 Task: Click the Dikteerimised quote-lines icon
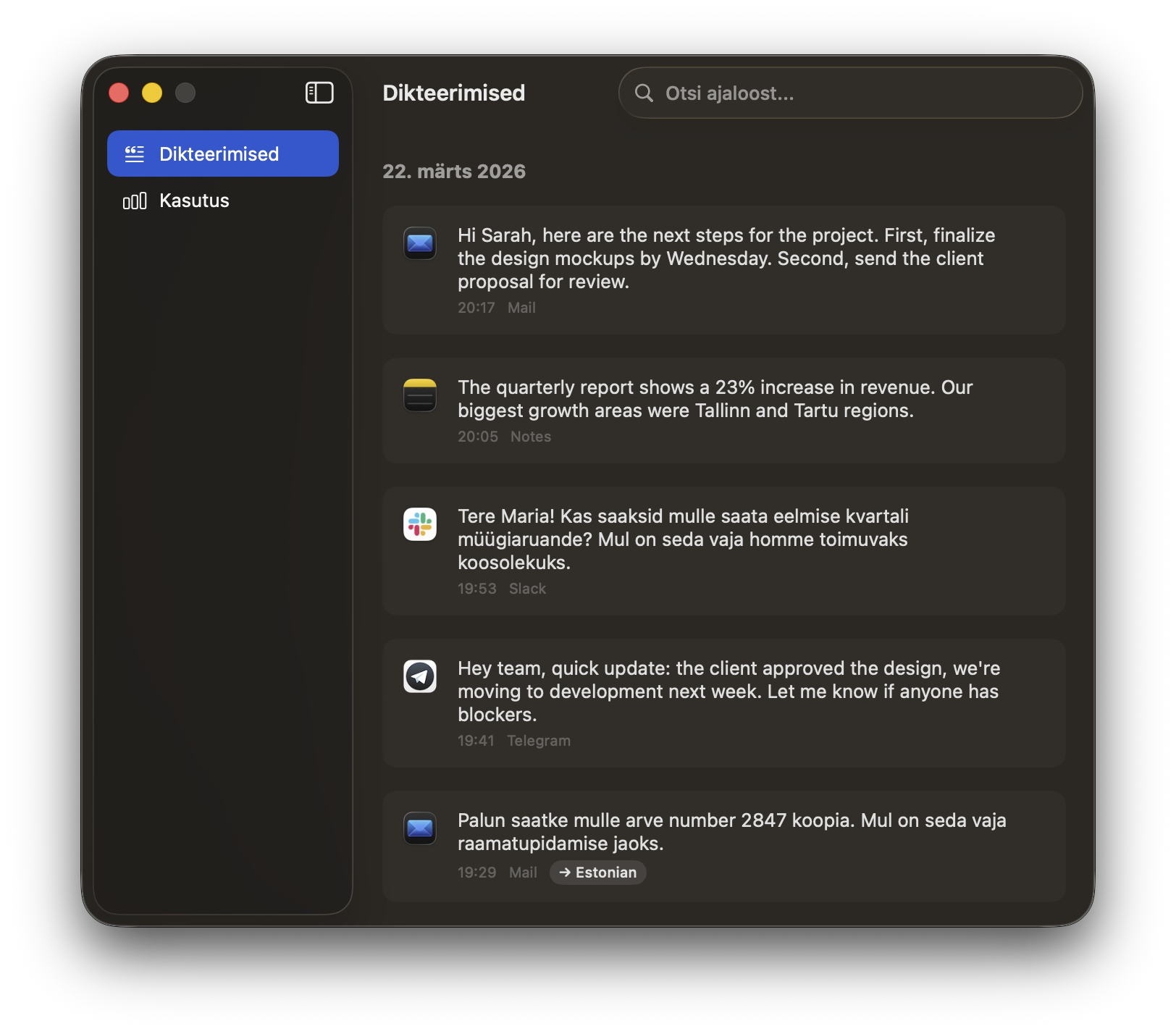tap(135, 154)
